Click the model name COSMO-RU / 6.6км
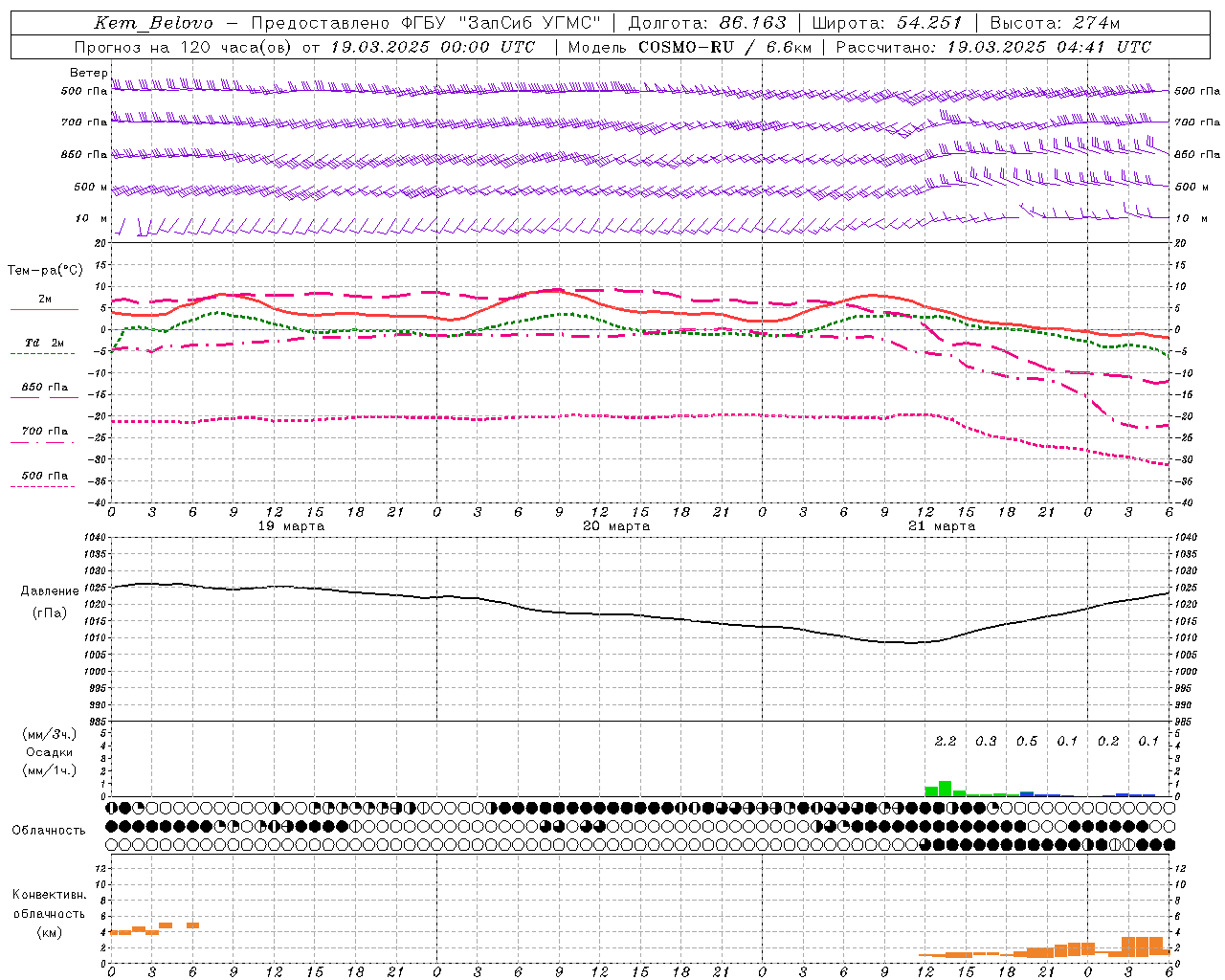 pyautogui.click(x=725, y=47)
